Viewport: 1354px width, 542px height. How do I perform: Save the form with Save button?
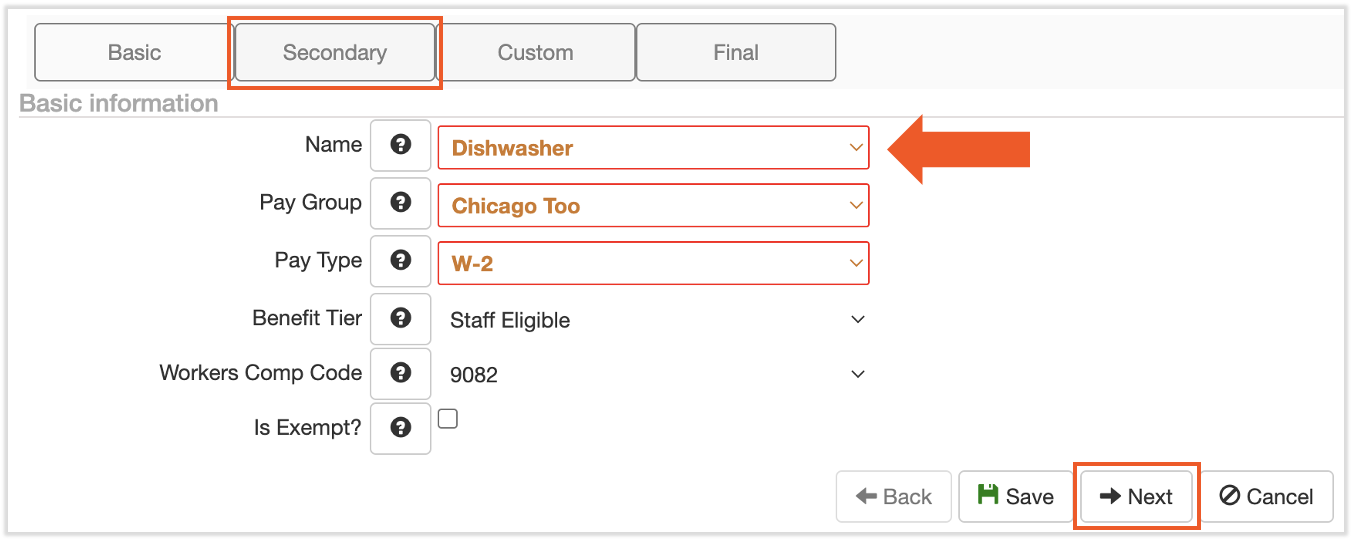[x=1016, y=497]
